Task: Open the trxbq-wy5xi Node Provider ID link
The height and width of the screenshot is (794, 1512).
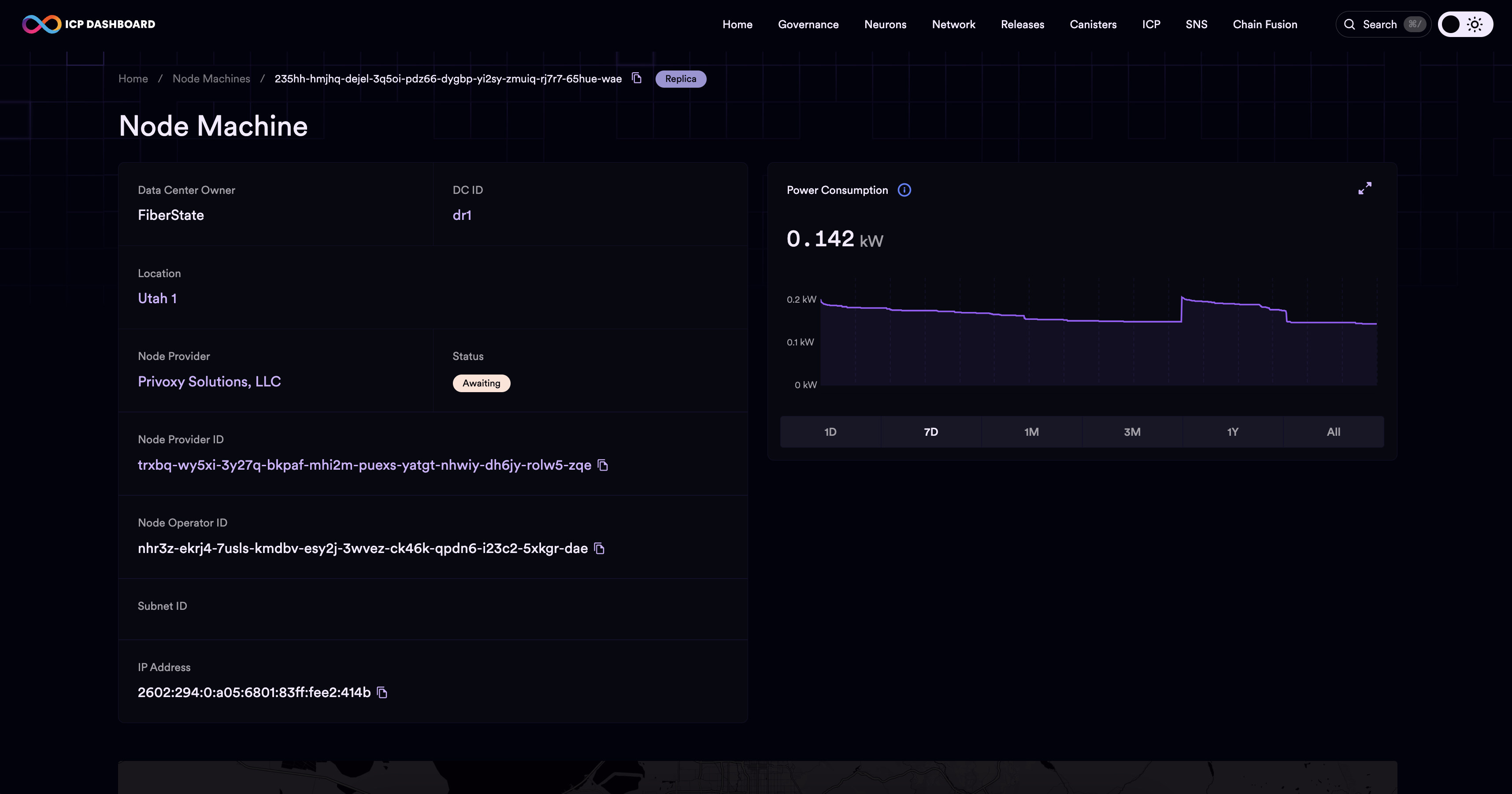Action: coord(364,465)
